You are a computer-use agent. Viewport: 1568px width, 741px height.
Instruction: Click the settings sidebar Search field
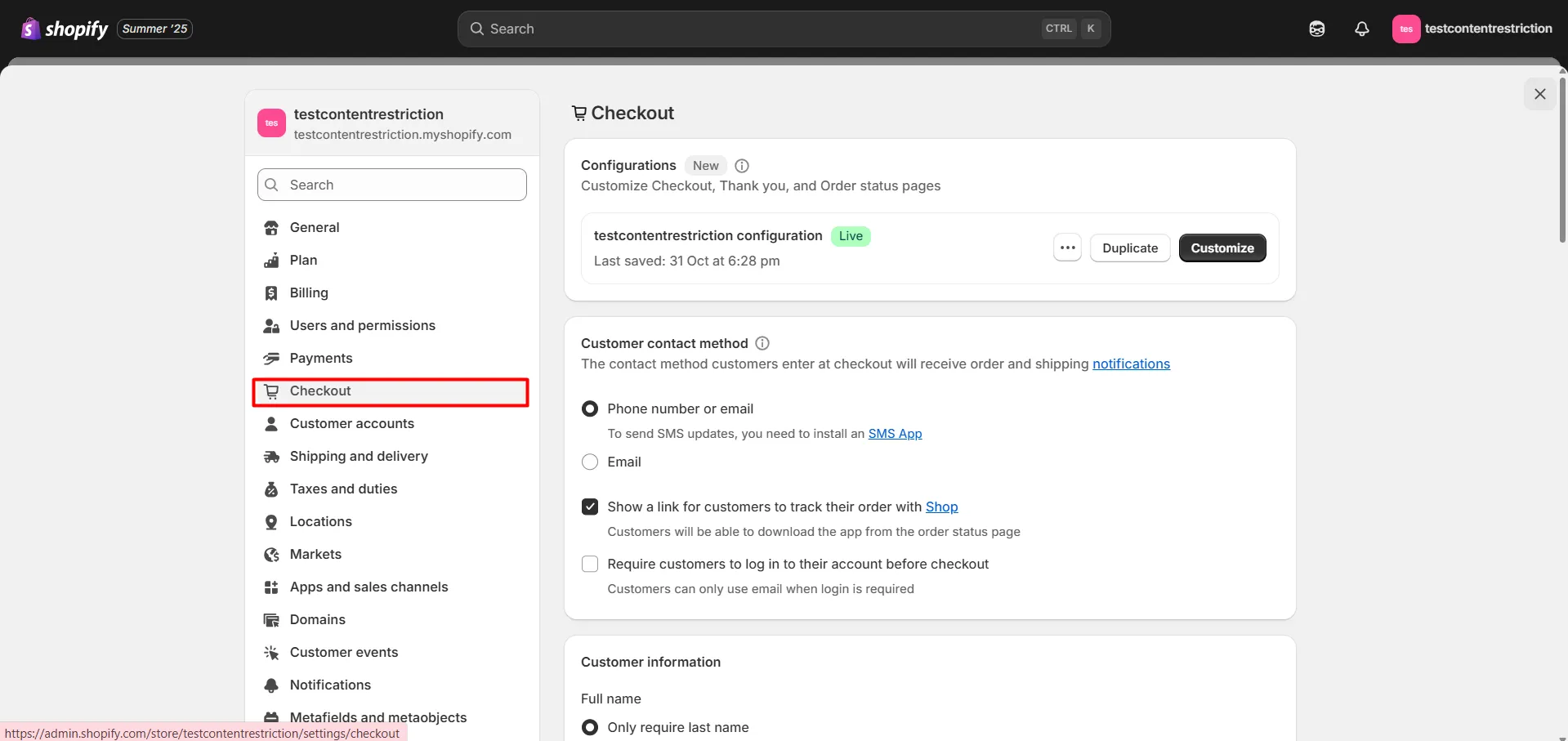[392, 185]
